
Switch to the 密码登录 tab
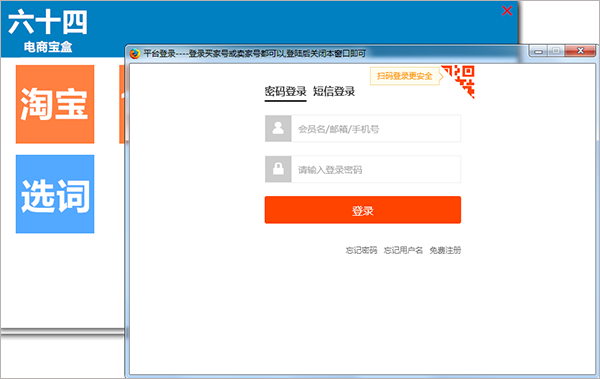coord(285,91)
